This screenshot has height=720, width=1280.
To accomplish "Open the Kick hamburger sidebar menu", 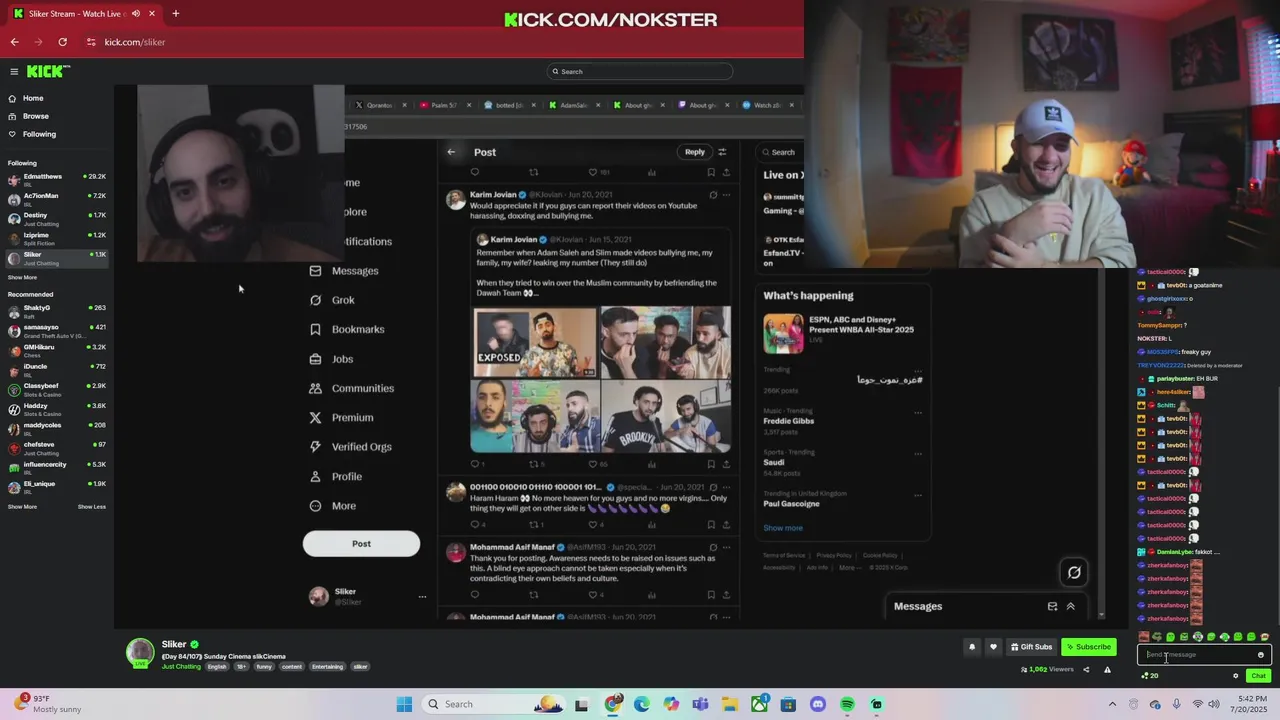I will click(x=14, y=71).
